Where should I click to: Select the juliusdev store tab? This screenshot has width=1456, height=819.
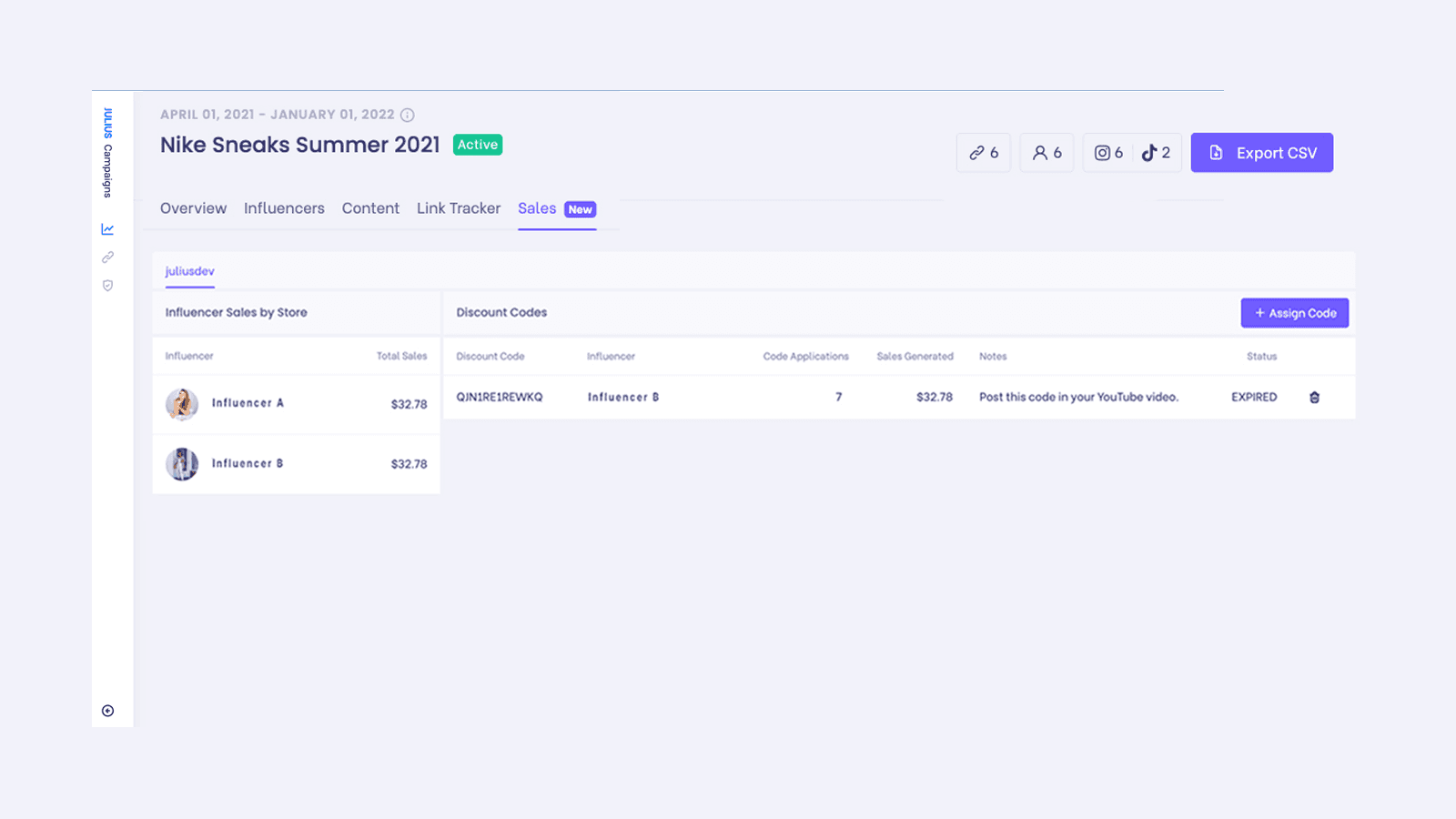point(189,271)
